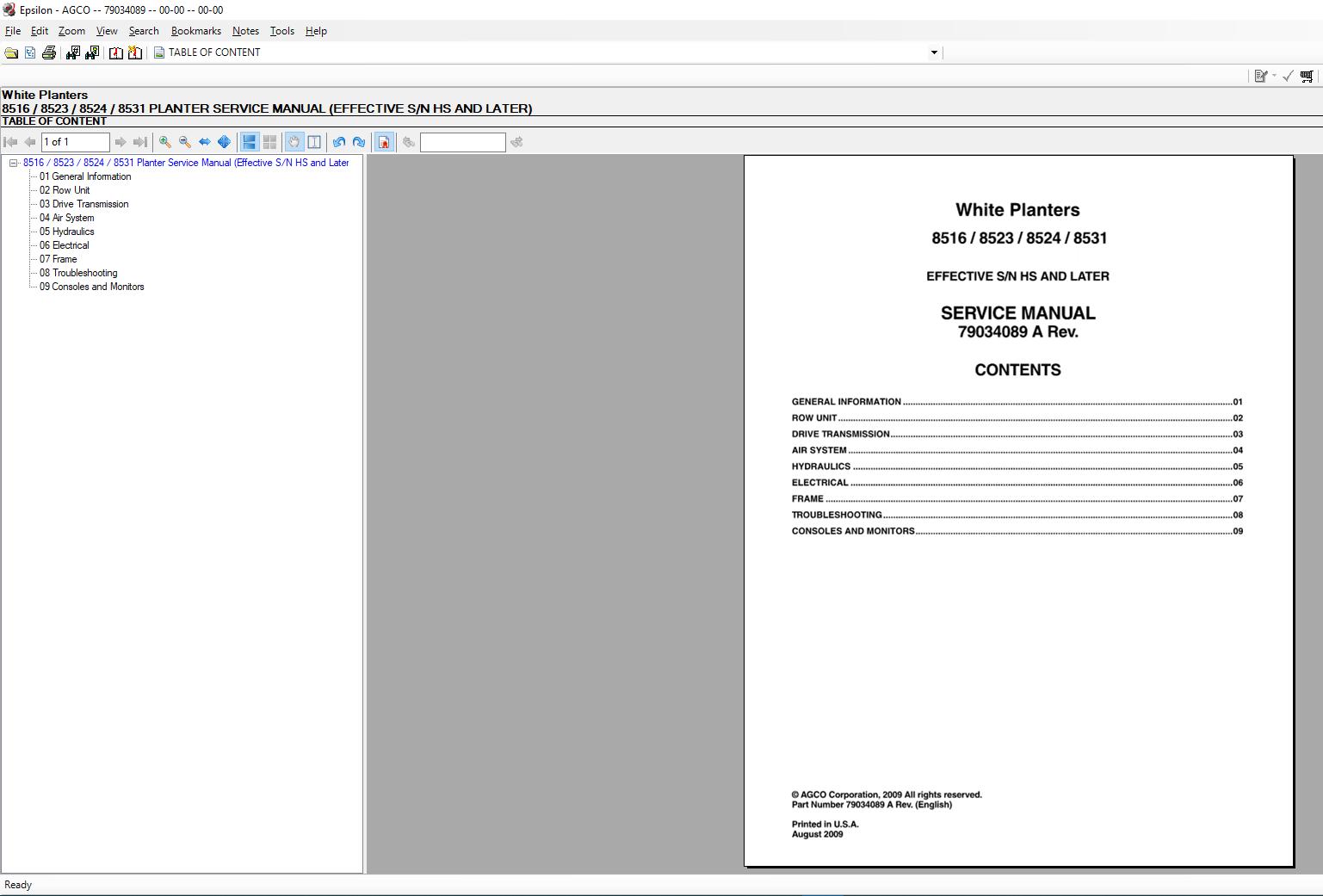Open the Tools menu
The height and width of the screenshot is (896, 1323).
pos(282,31)
